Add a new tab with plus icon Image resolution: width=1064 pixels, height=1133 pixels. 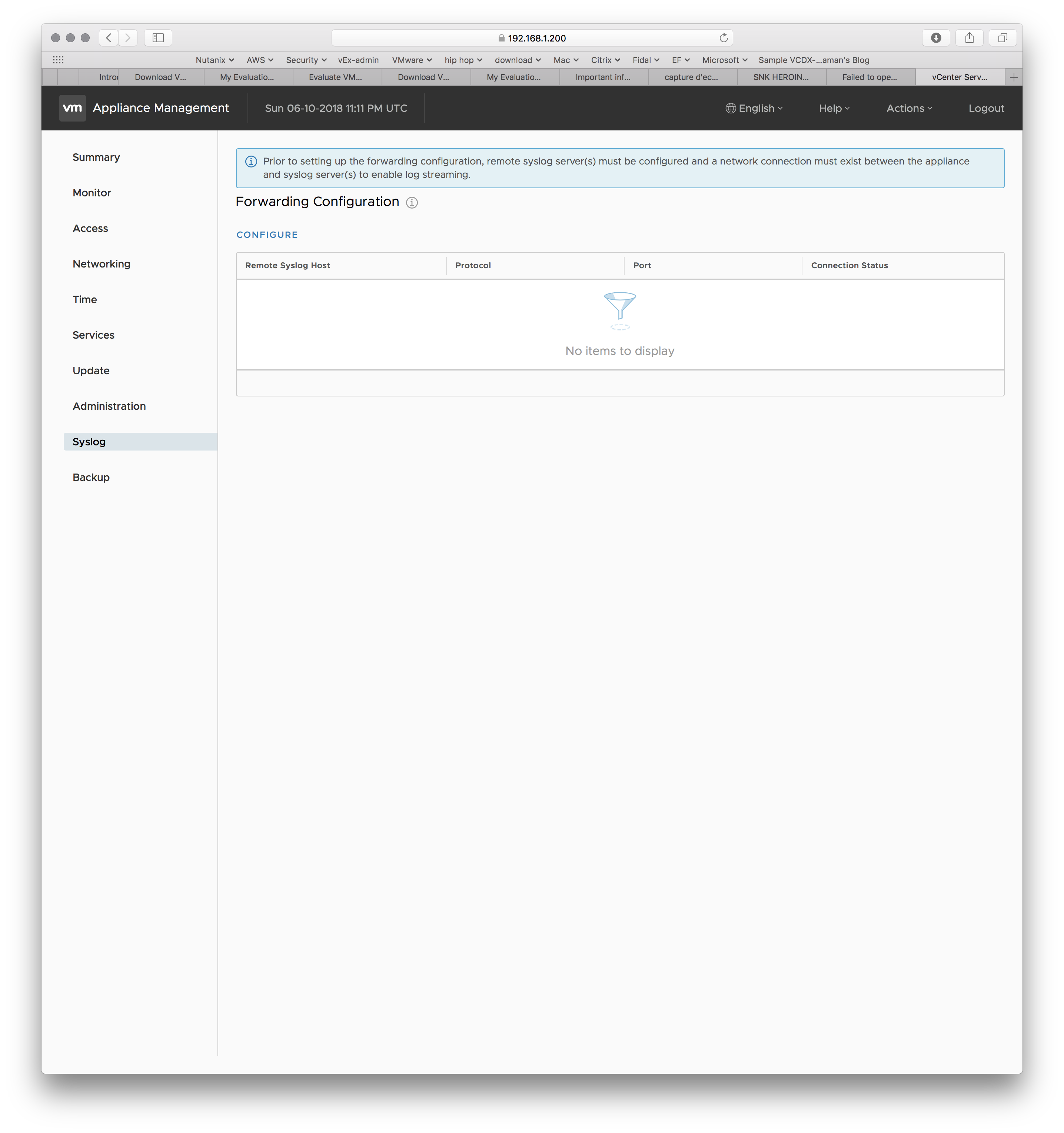[1013, 77]
